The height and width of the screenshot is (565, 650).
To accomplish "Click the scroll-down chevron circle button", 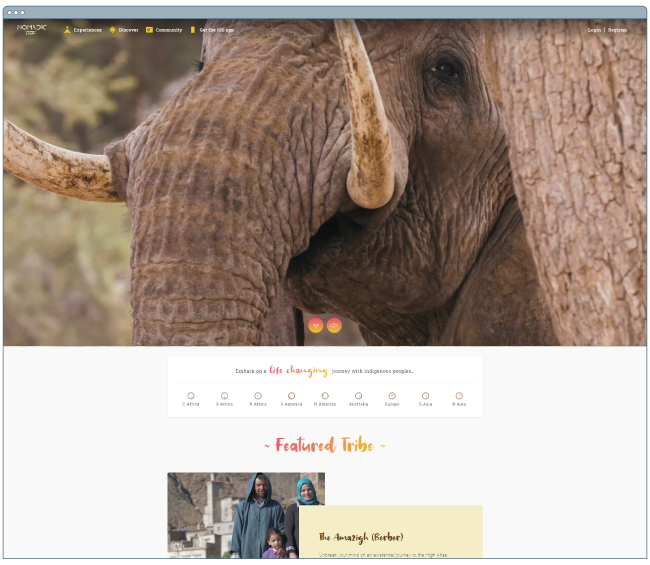I will (x=316, y=325).
